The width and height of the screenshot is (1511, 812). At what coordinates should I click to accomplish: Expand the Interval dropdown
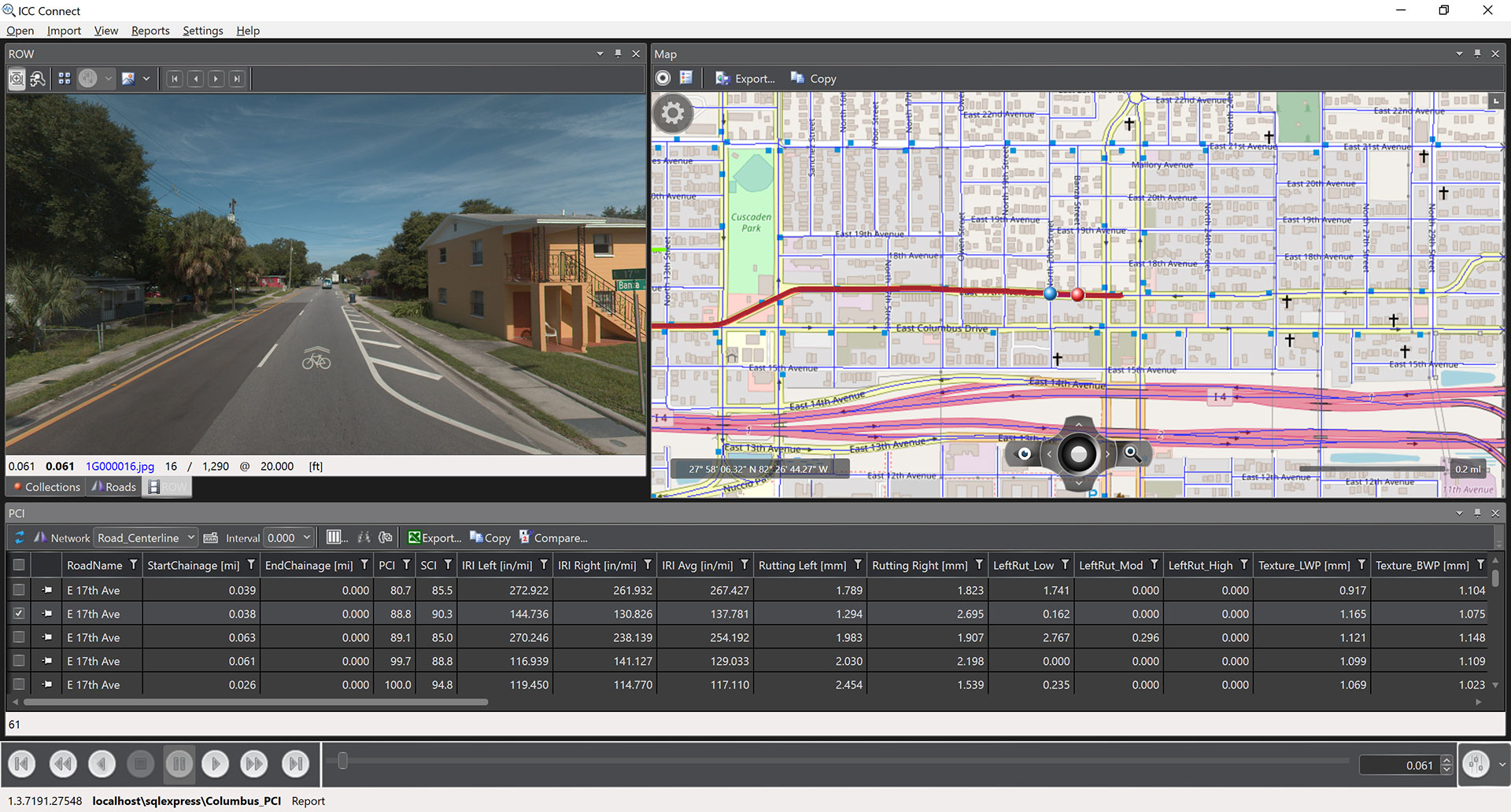tap(306, 538)
